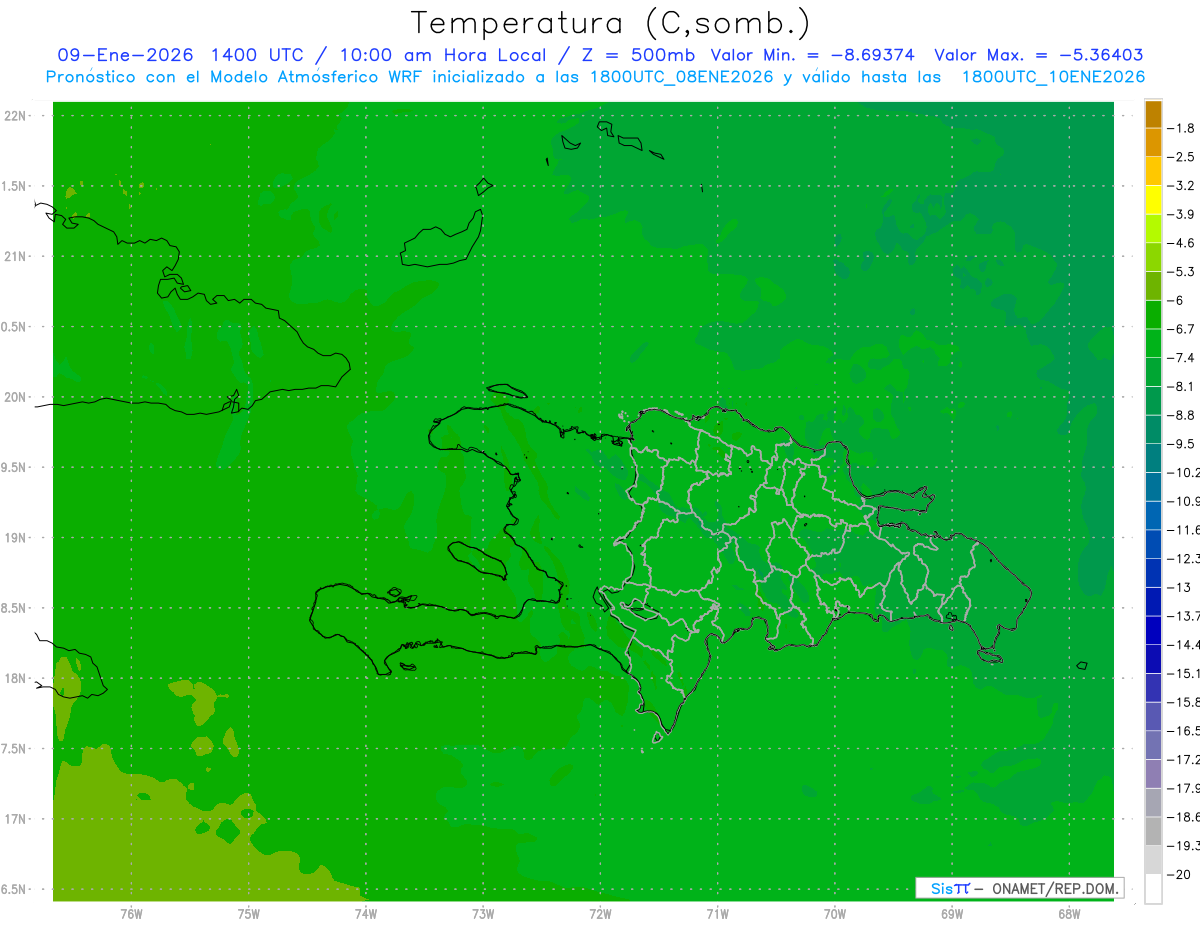This screenshot has width=1200, height=927.
Task: Click the '22N' latitude axis label
Action: [16, 116]
